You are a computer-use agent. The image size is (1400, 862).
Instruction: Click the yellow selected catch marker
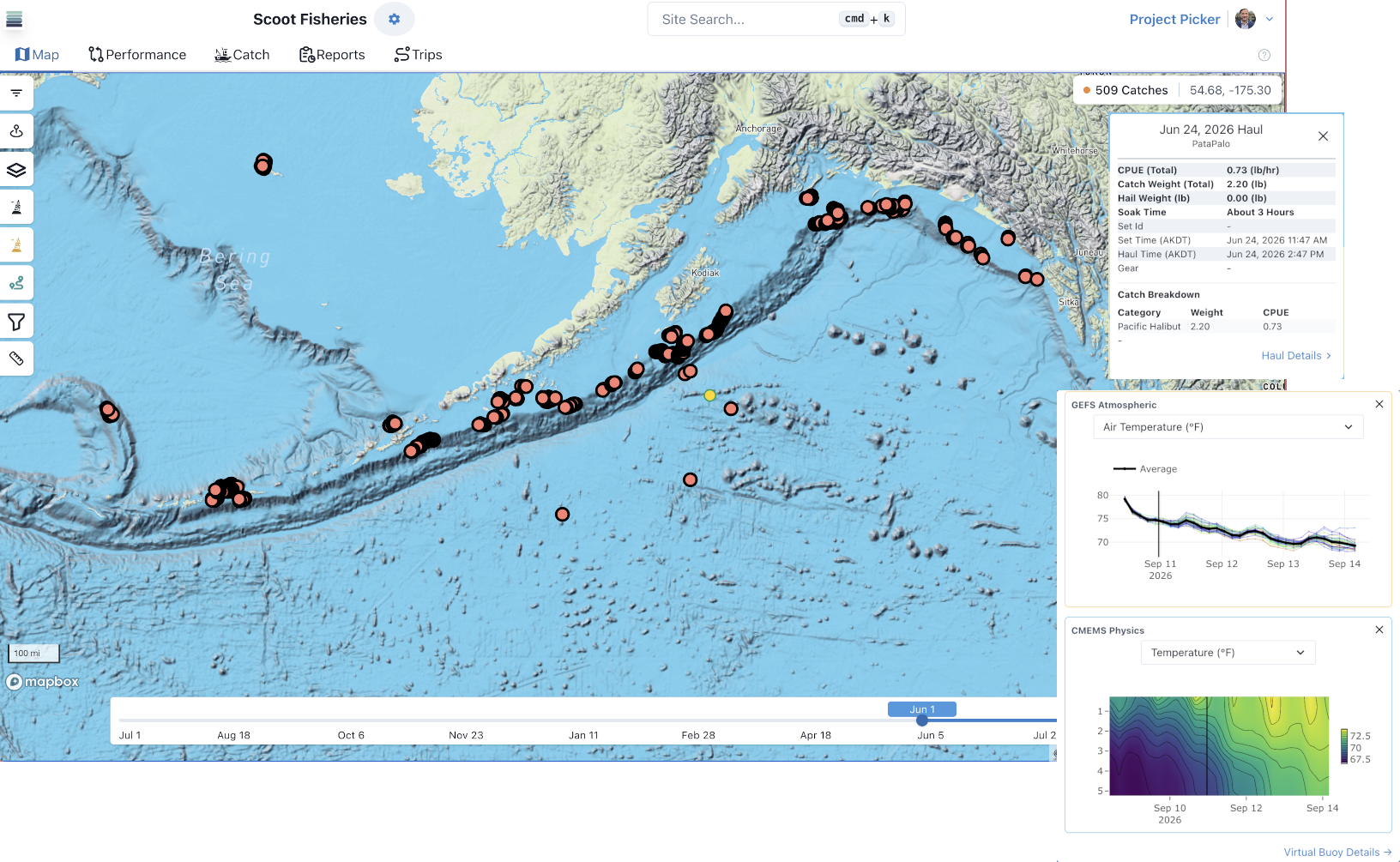(x=709, y=395)
